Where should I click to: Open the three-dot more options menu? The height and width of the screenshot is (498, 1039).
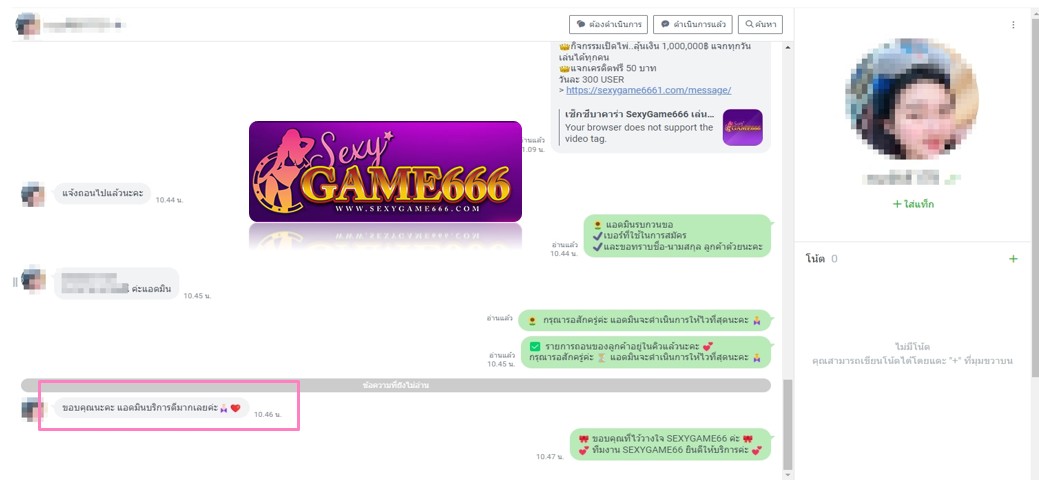(1012, 25)
